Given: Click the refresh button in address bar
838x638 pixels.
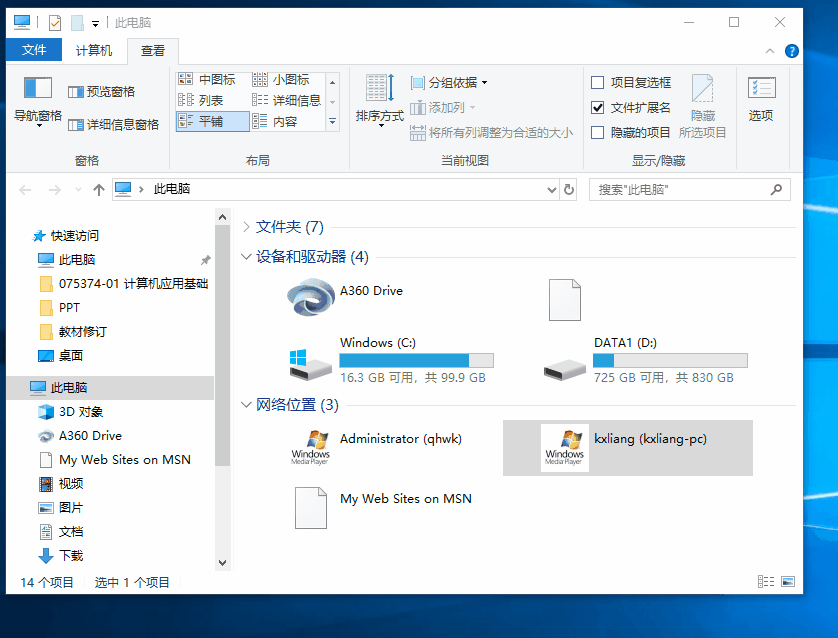Looking at the screenshot, I should click(569, 190).
